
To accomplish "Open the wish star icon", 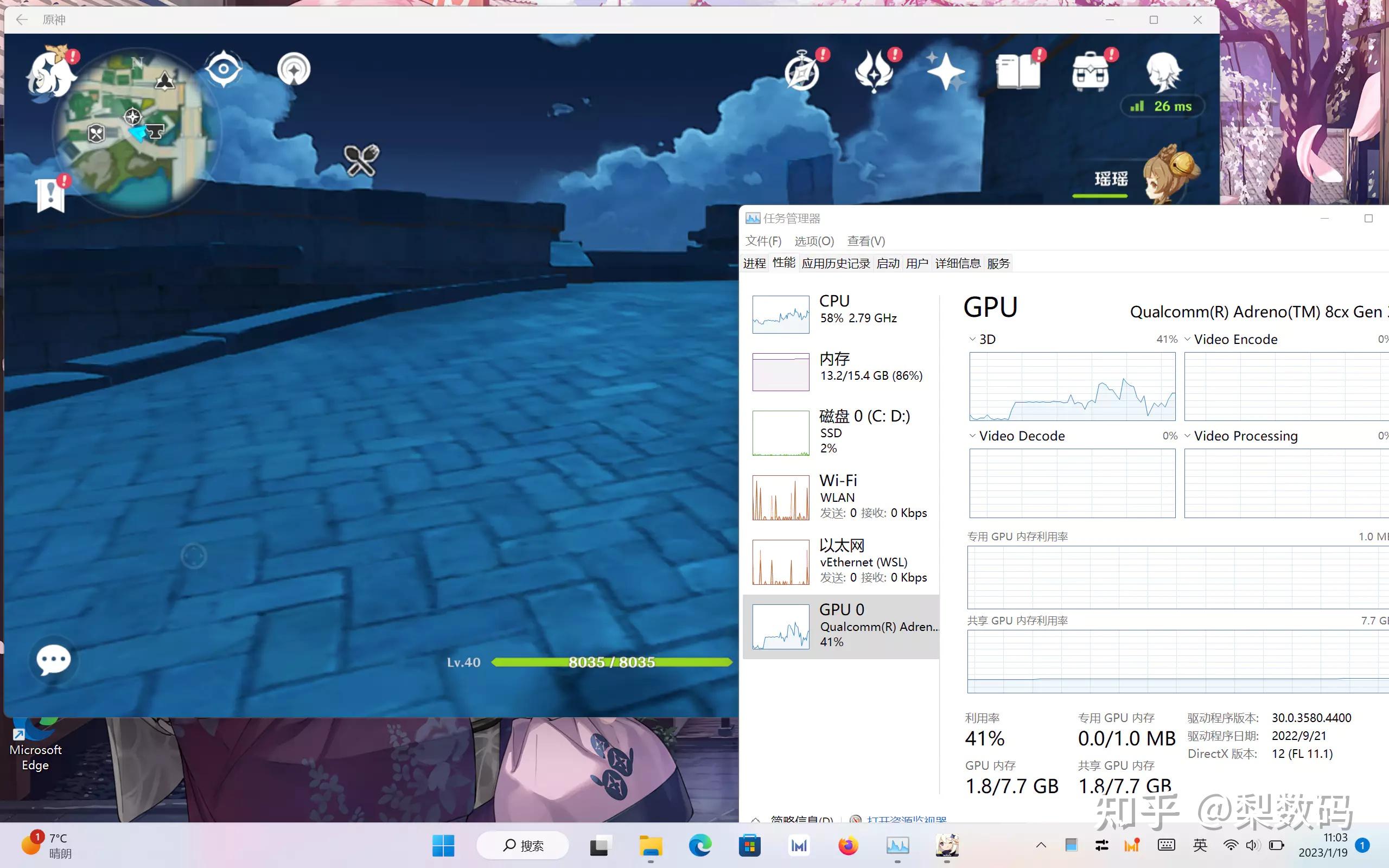I will tap(946, 72).
